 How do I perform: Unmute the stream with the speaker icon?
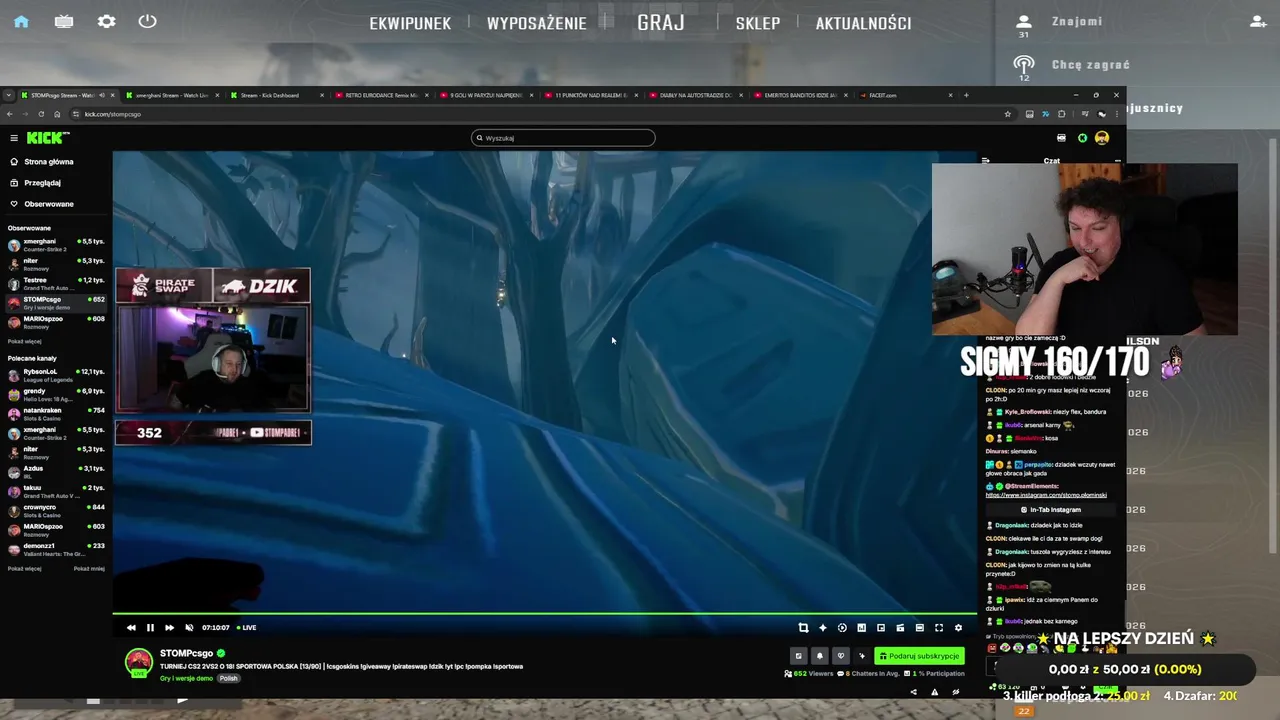tap(189, 627)
